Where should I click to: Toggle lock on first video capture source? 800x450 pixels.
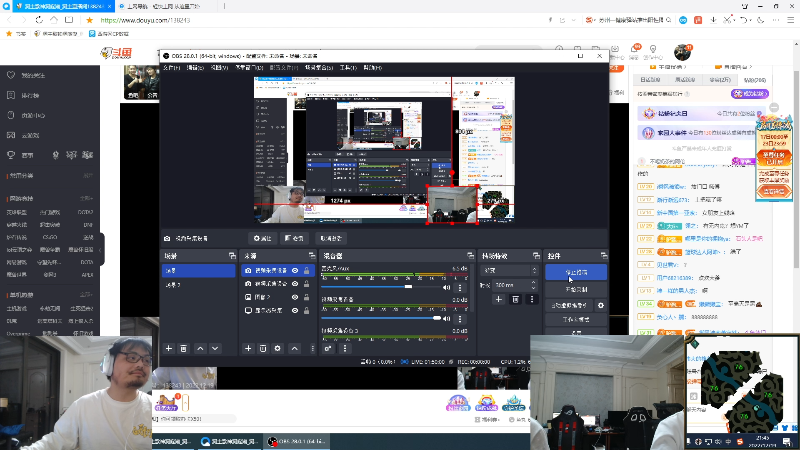pos(307,270)
